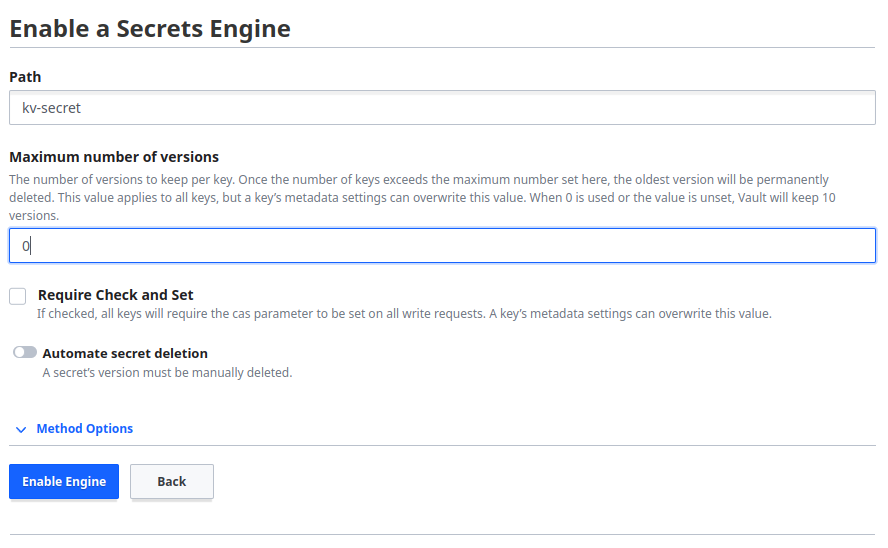Toggle the Automate secret deletion switch
Viewport: 888px width, 548px height.
[x=25, y=353]
